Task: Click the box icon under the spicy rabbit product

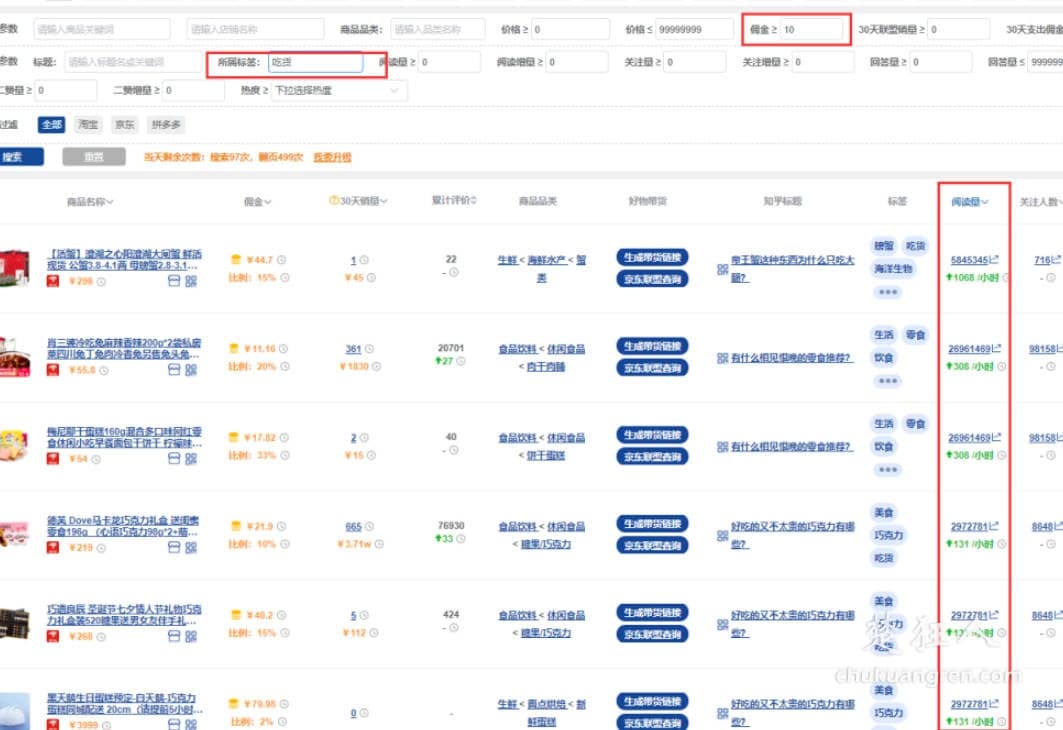Action: (174, 370)
